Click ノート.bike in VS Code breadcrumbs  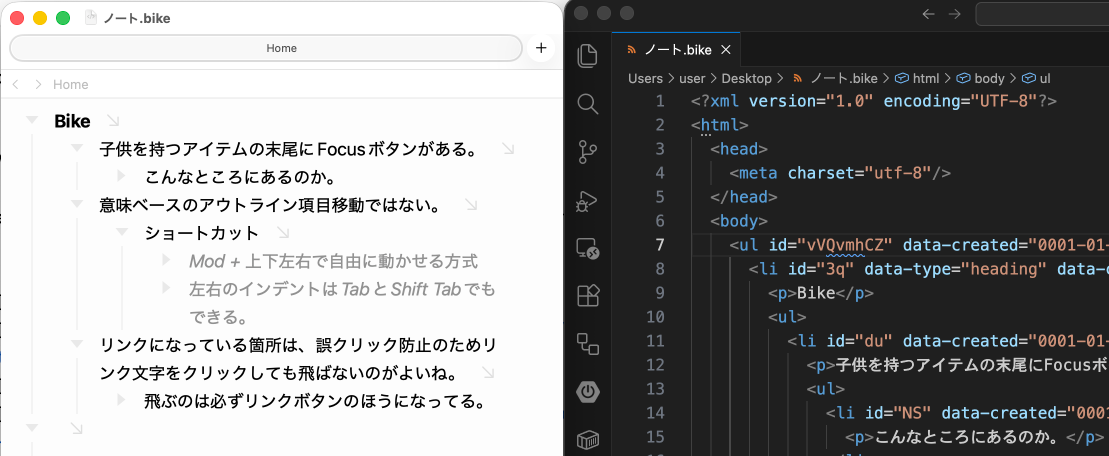pos(843,78)
